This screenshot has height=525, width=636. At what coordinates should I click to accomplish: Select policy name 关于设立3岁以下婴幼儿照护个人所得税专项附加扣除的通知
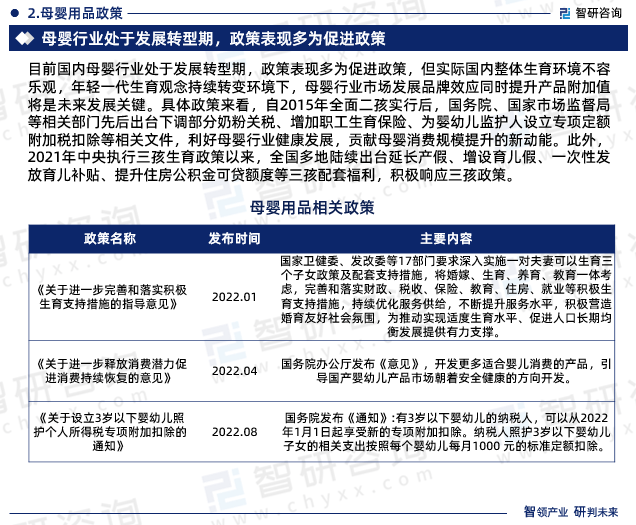(x=110, y=432)
